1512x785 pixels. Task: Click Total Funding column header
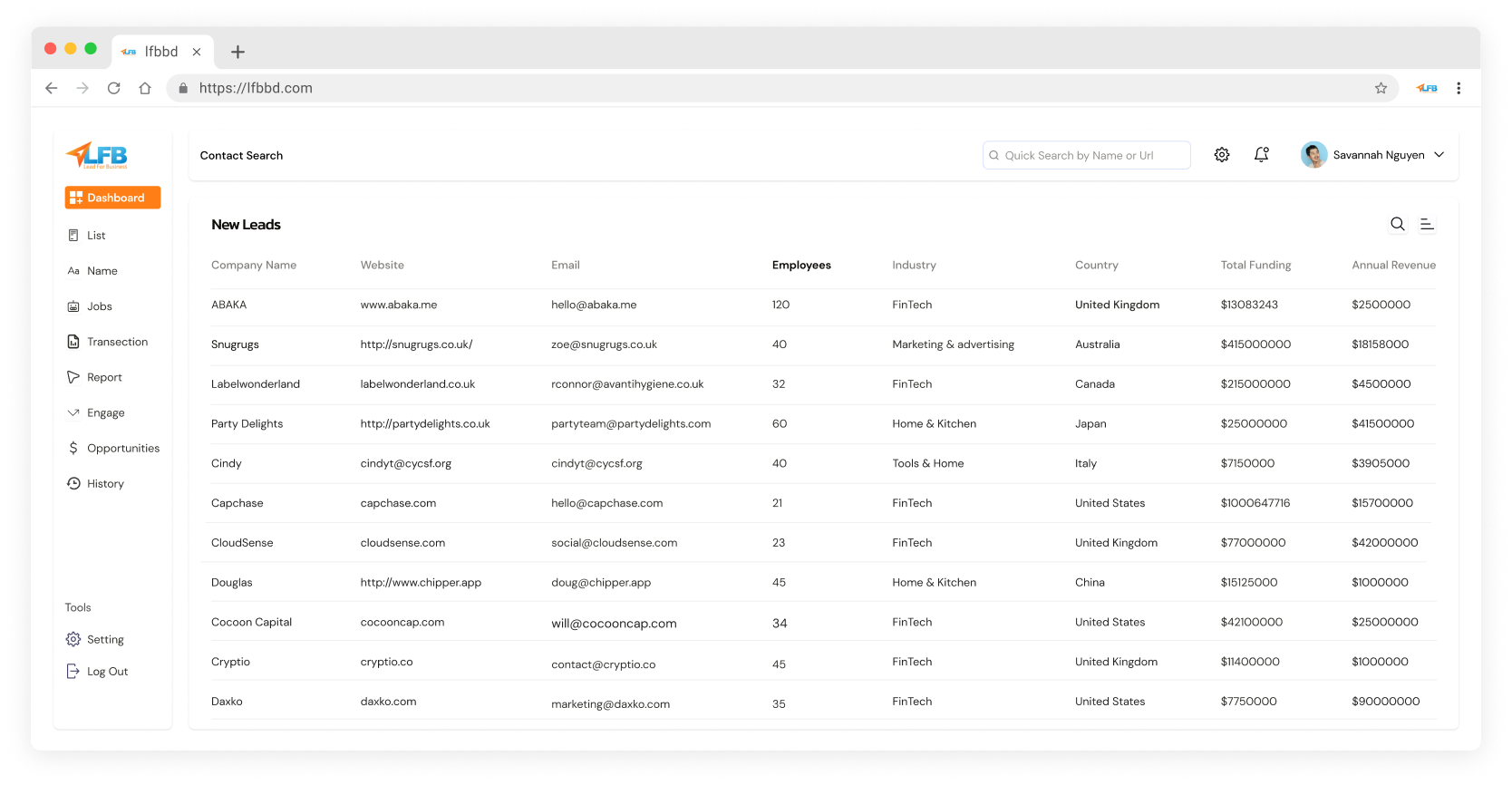point(1255,266)
